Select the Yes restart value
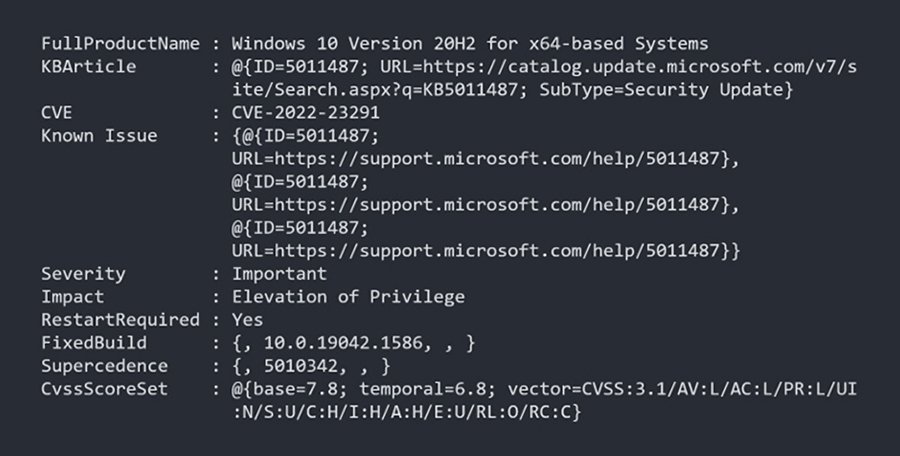900x456 pixels. [248, 320]
